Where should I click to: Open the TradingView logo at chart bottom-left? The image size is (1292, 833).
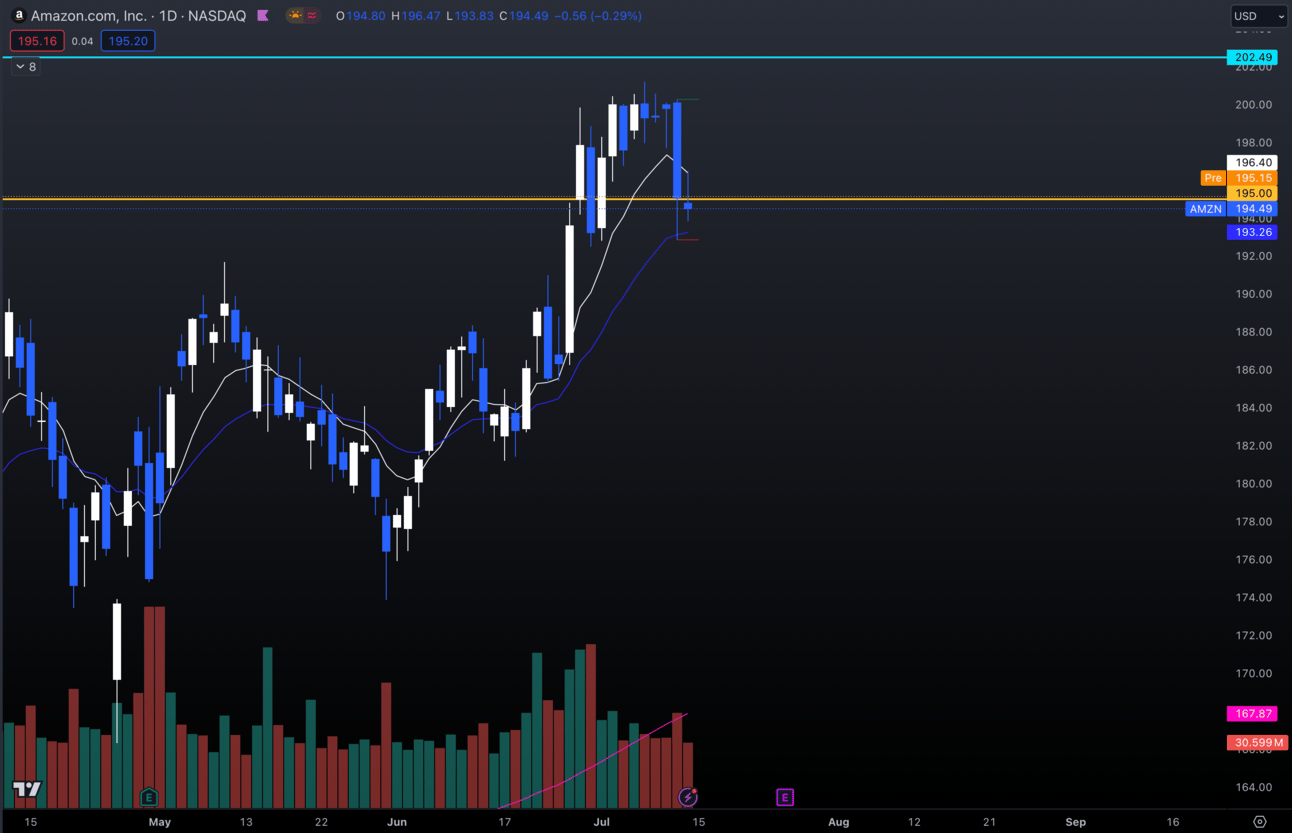(x=27, y=789)
